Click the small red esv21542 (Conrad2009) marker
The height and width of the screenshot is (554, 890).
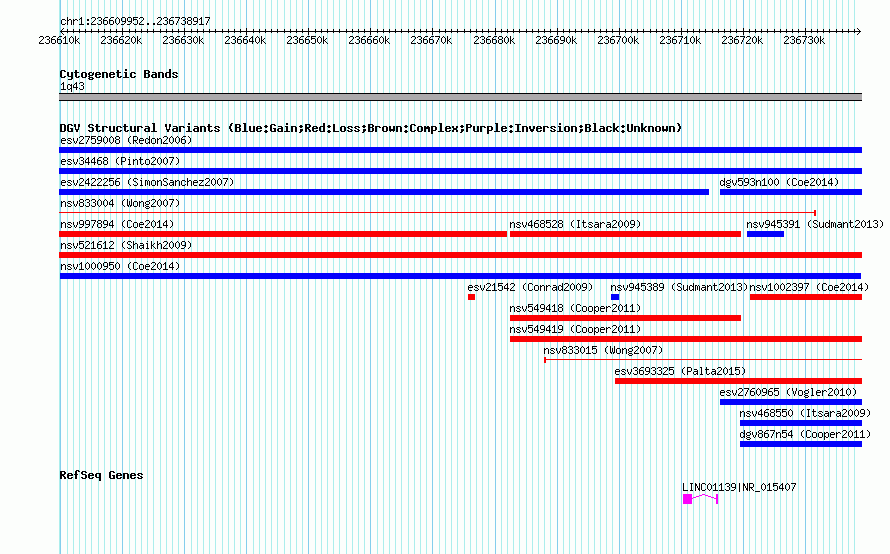tap(471, 297)
